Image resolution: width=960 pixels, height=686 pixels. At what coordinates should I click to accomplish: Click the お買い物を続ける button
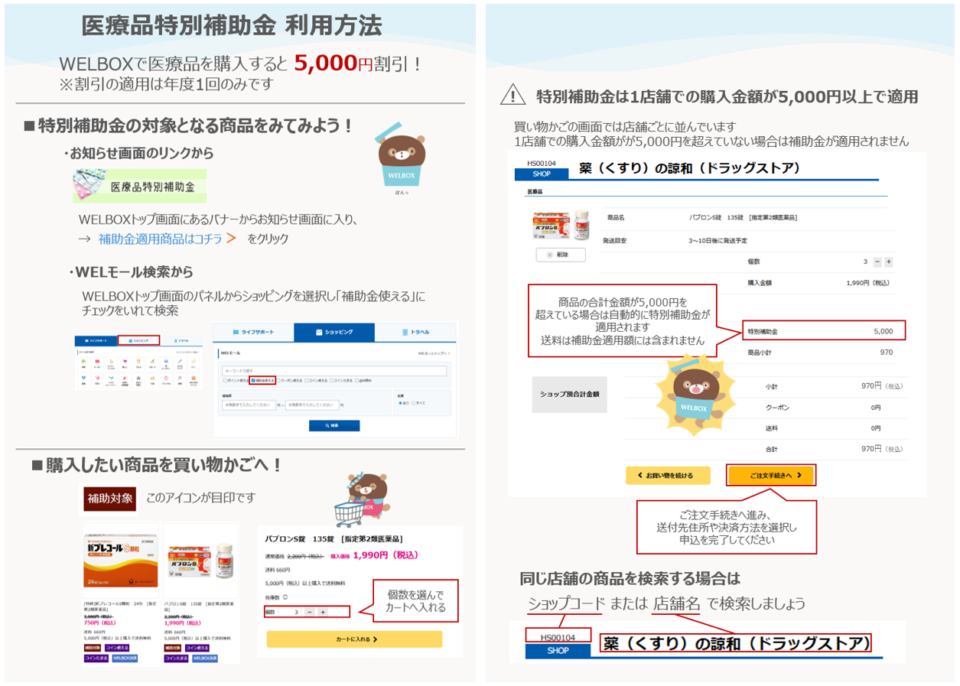668,475
